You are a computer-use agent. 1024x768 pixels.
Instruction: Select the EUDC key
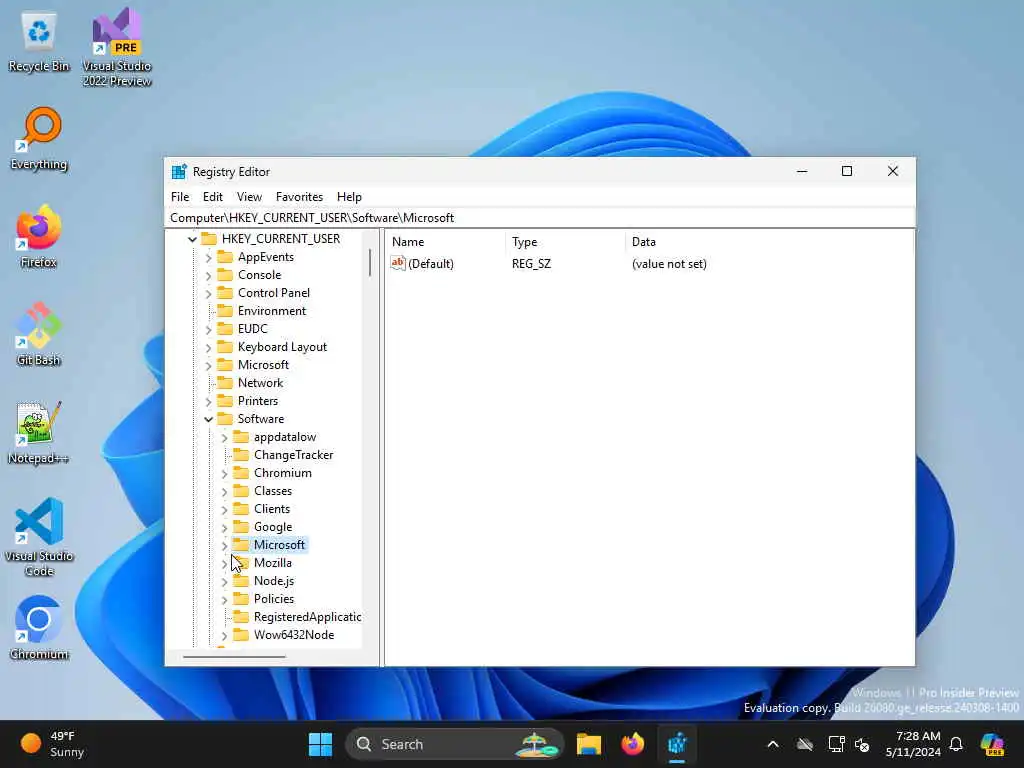[x=253, y=328]
